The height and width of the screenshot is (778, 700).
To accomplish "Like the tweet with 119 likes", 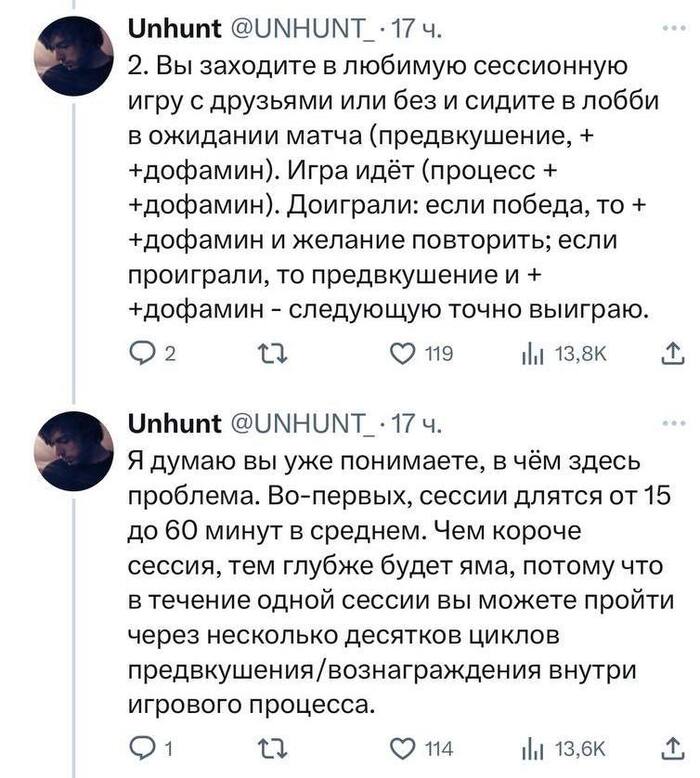I will pos(403,351).
